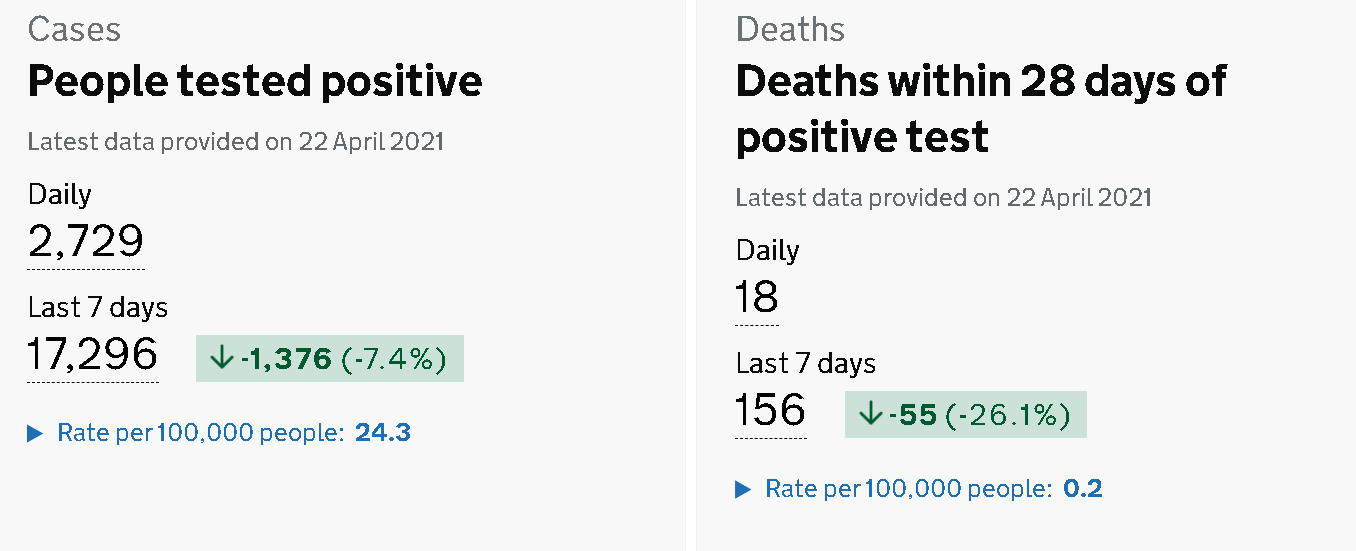Open the "People tested positive" heading
Image resolution: width=1356 pixels, height=551 pixels.
tap(255, 81)
